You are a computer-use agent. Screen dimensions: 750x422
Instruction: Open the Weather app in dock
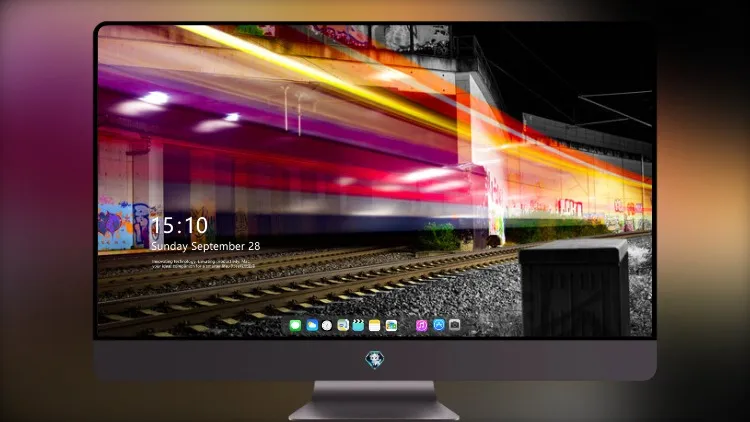311,326
